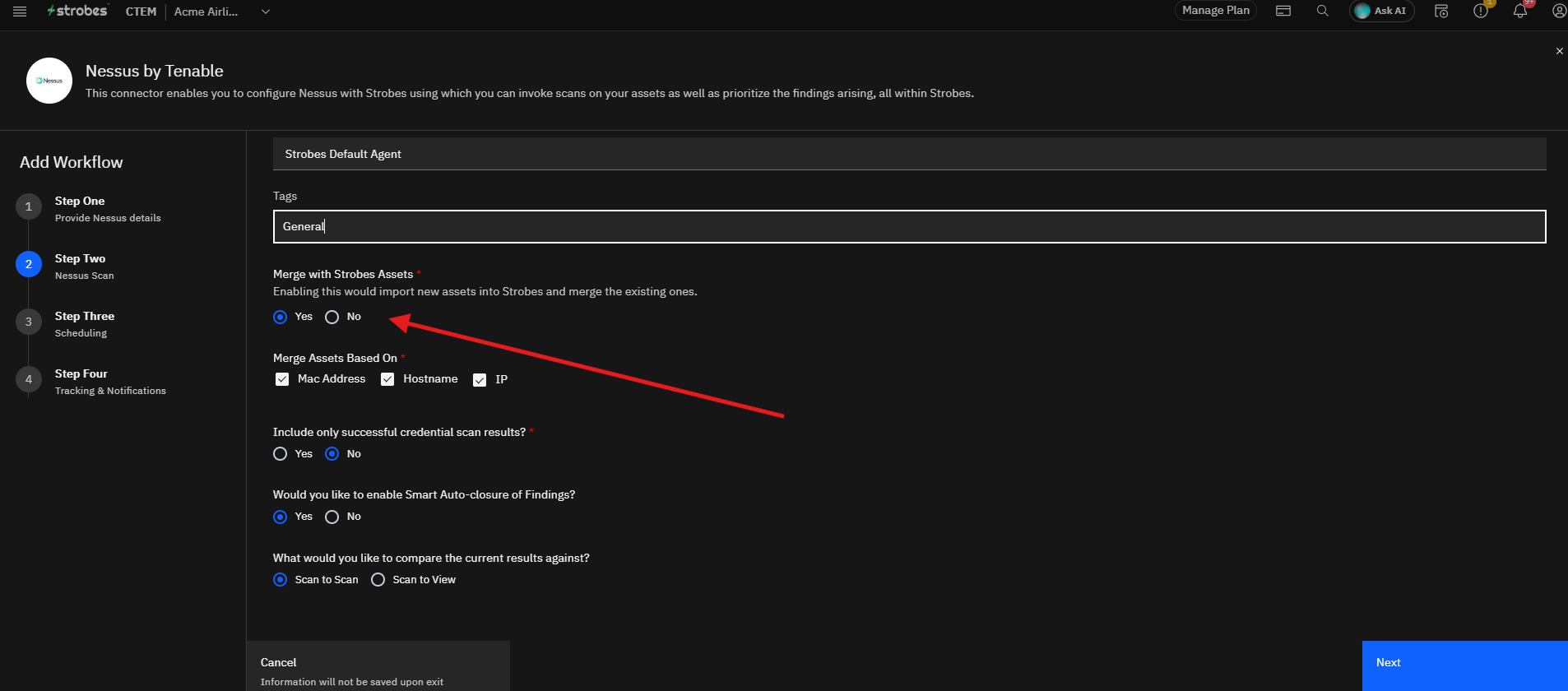
Task: Toggle the Hostname checkbox
Action: pyautogui.click(x=387, y=379)
